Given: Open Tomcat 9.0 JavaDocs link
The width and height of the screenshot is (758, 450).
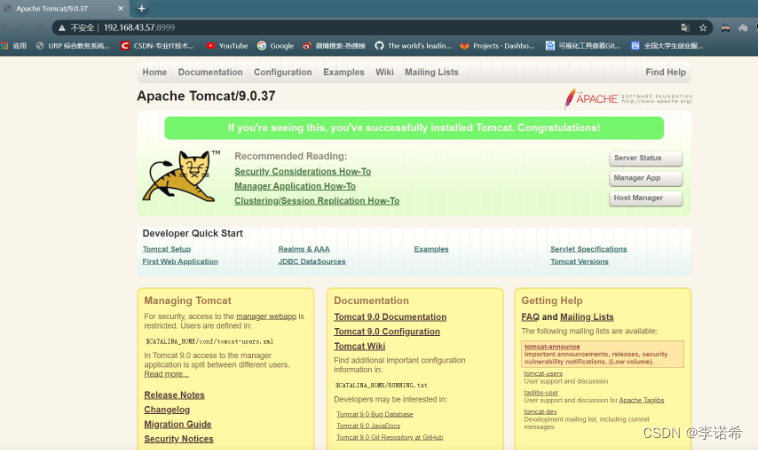Looking at the screenshot, I should click(x=368, y=426).
